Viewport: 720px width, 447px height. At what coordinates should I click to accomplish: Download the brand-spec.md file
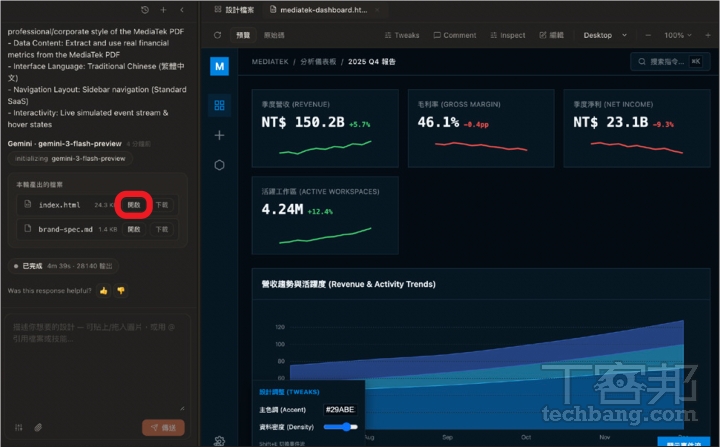pos(162,229)
